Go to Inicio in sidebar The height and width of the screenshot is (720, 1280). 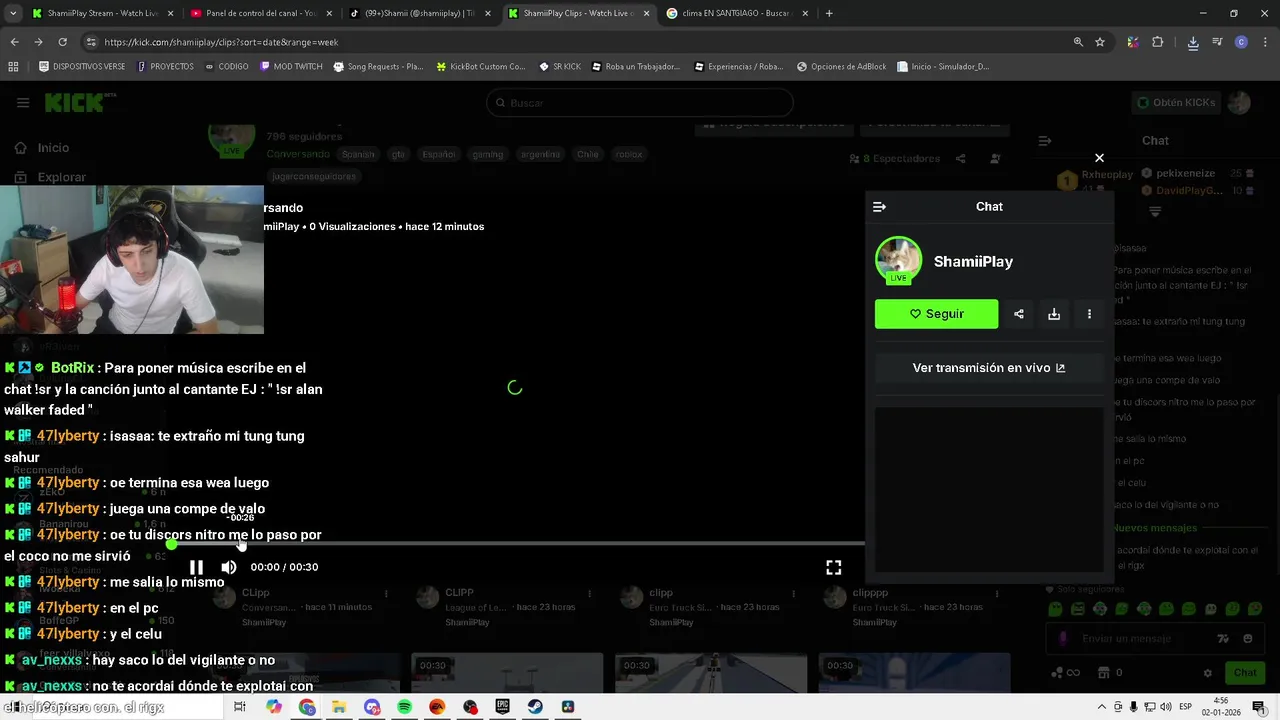coord(53,148)
